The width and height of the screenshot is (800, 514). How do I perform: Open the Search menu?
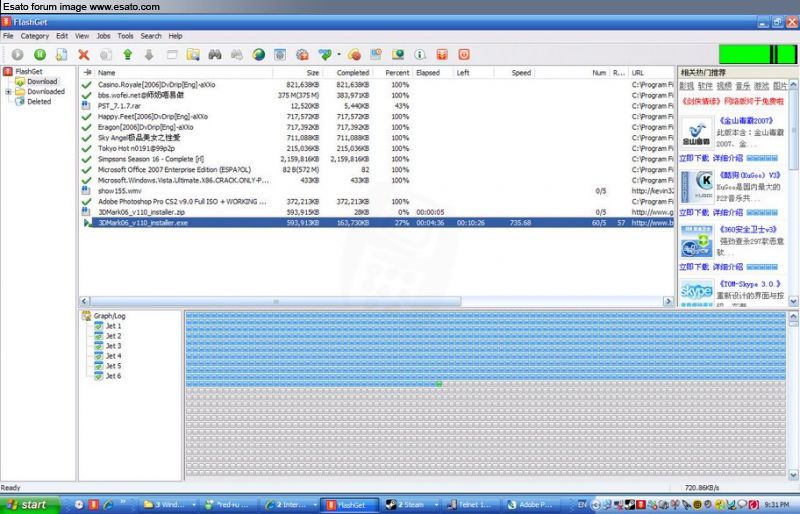151,36
